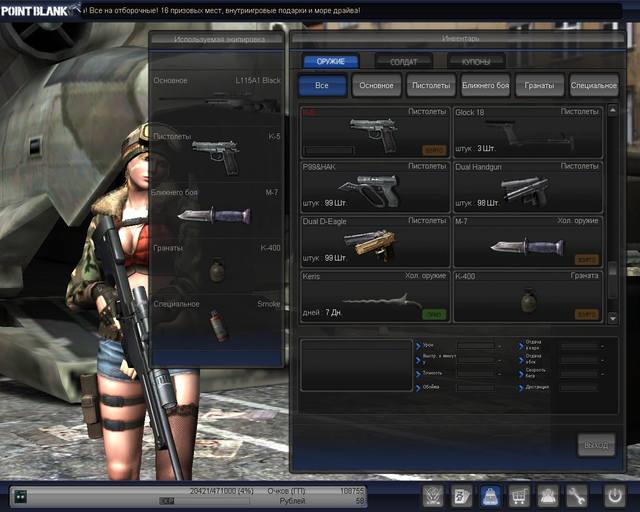Switch to the СОЛДАТ tab
Viewport: 640px width, 512px height.
click(403, 62)
